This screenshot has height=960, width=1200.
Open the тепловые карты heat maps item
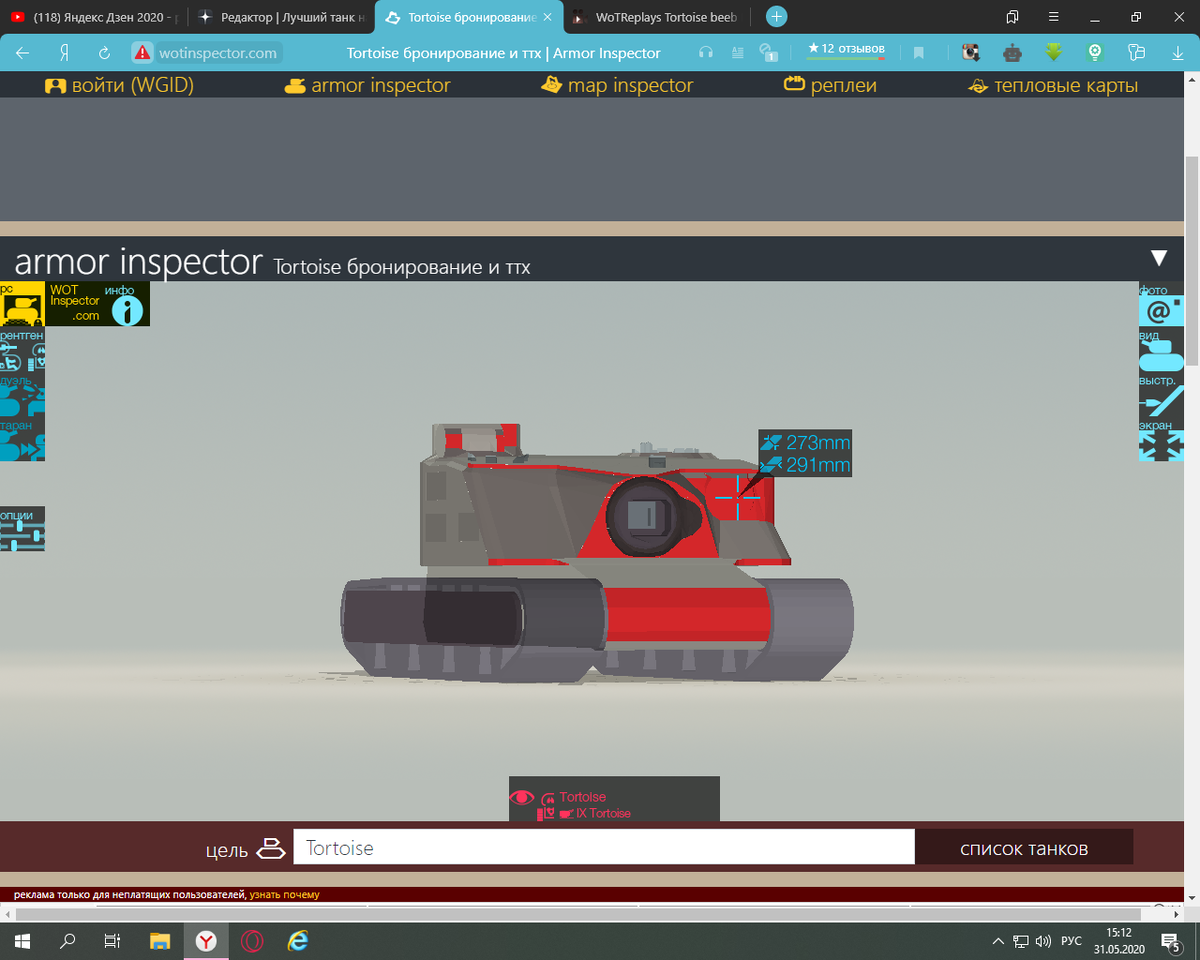(1052, 85)
